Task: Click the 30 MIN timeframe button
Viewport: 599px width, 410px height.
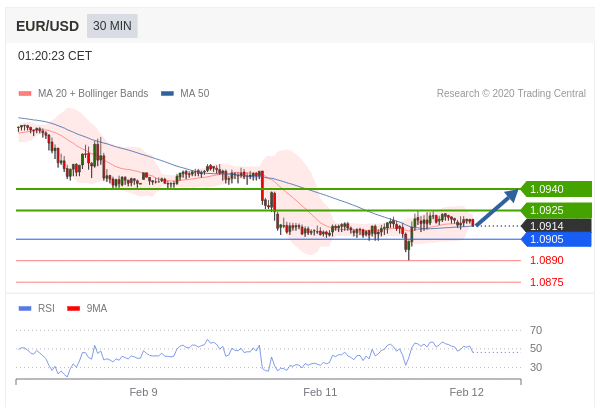Action: pos(112,26)
